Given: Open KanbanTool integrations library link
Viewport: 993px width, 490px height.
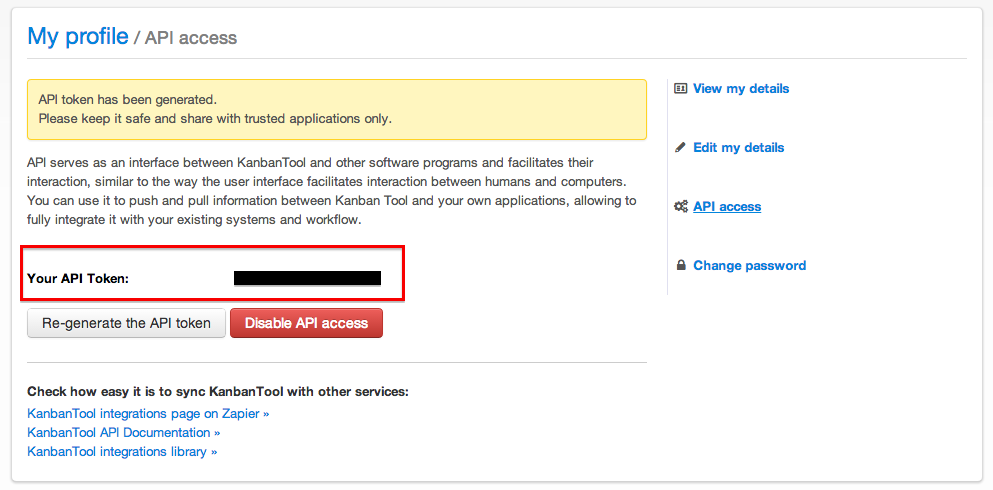Looking at the screenshot, I should (122, 451).
